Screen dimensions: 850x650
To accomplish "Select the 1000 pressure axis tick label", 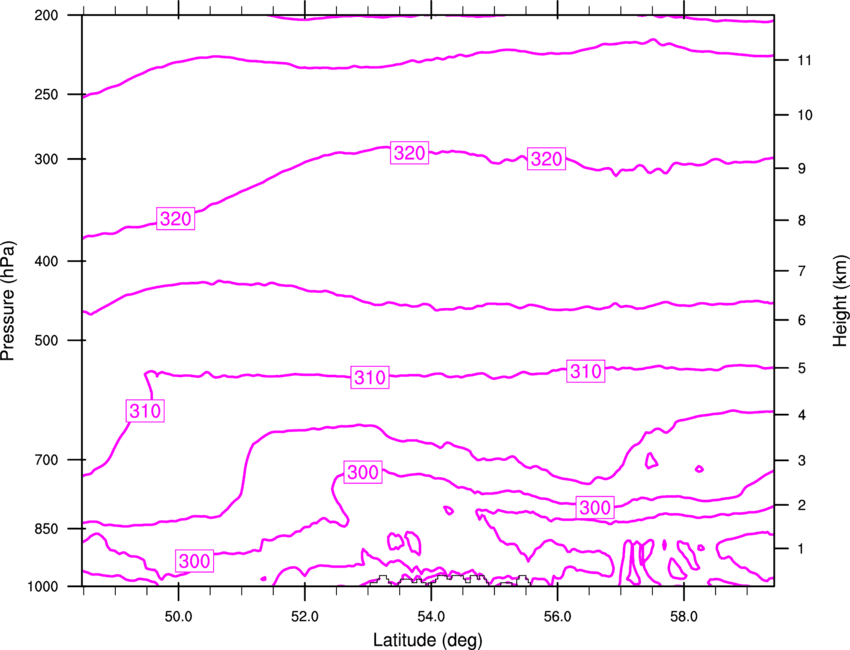I will click(x=42, y=586).
